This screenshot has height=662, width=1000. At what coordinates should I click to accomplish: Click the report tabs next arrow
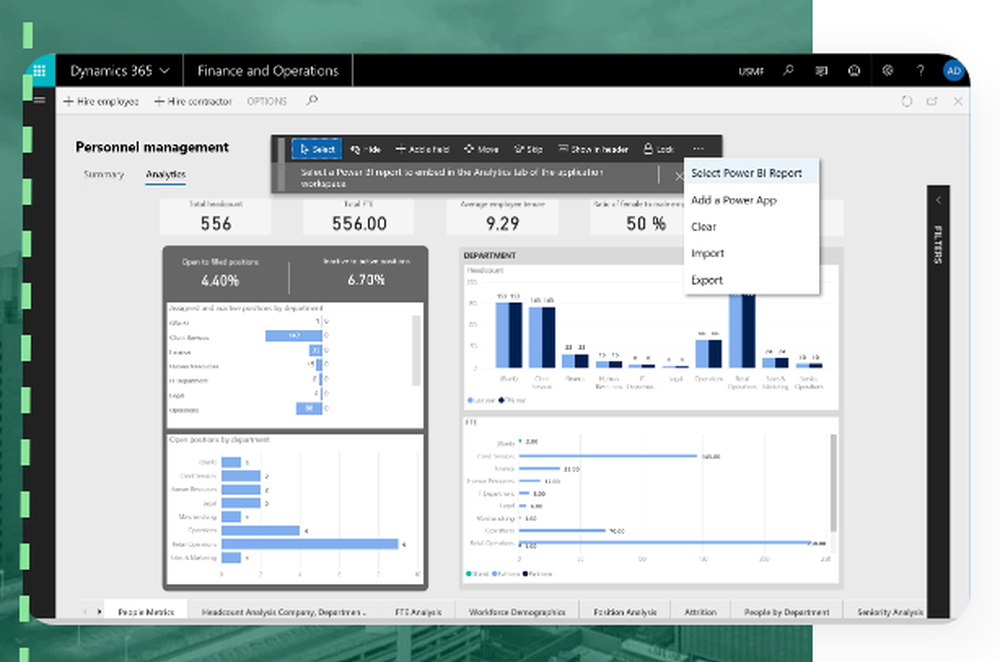point(99,612)
